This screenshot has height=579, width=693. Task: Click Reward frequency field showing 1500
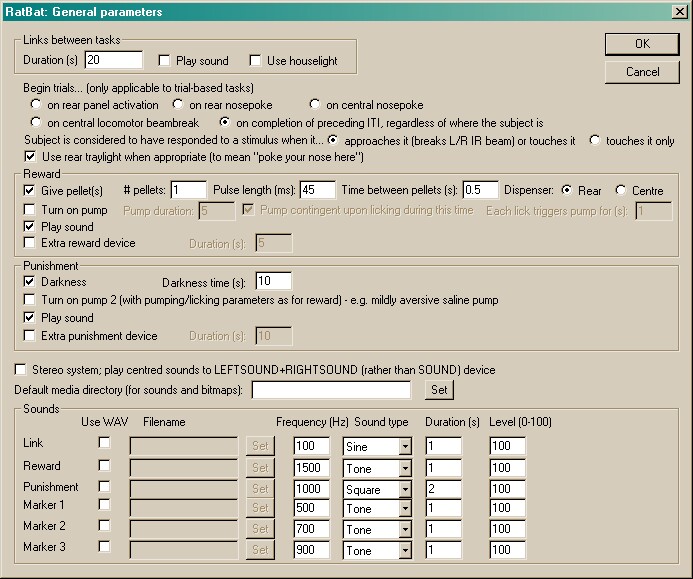[312, 468]
